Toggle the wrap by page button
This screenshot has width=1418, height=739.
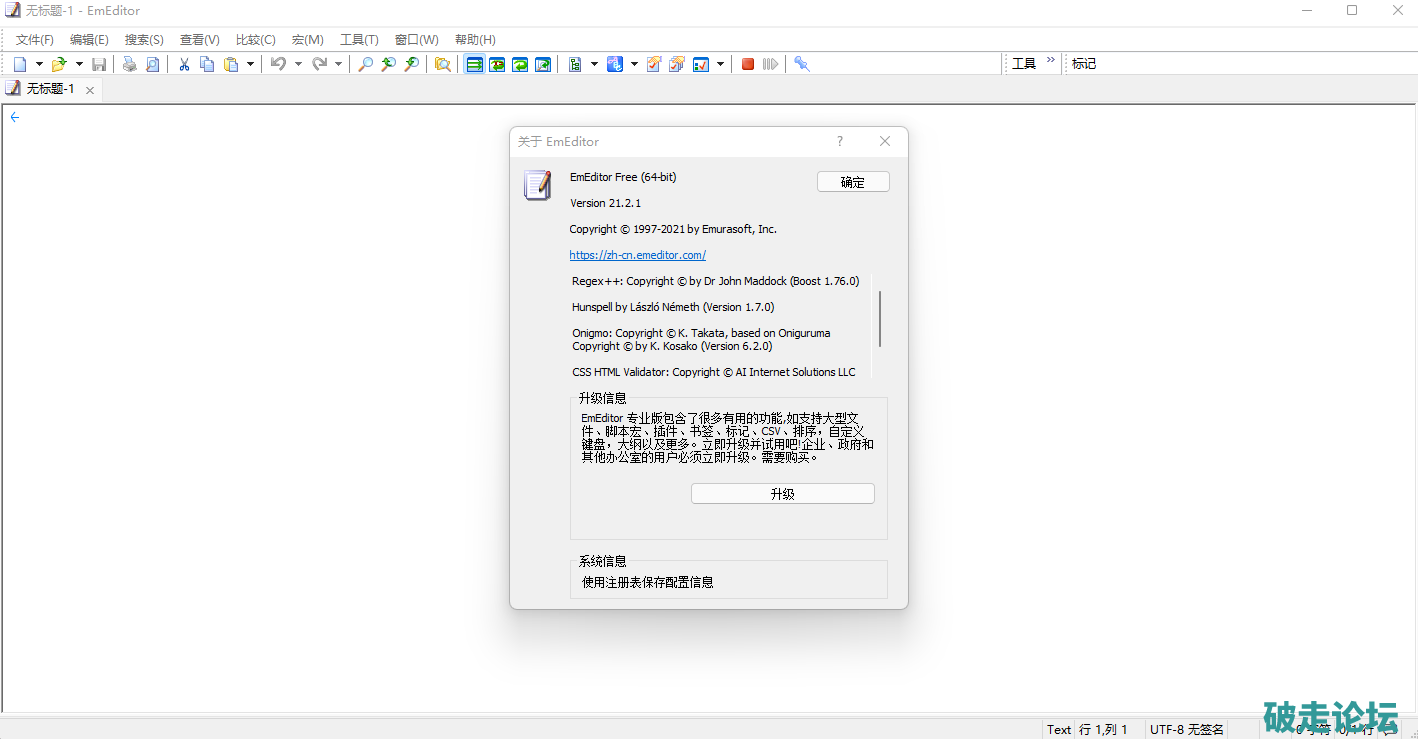[x=543, y=64]
